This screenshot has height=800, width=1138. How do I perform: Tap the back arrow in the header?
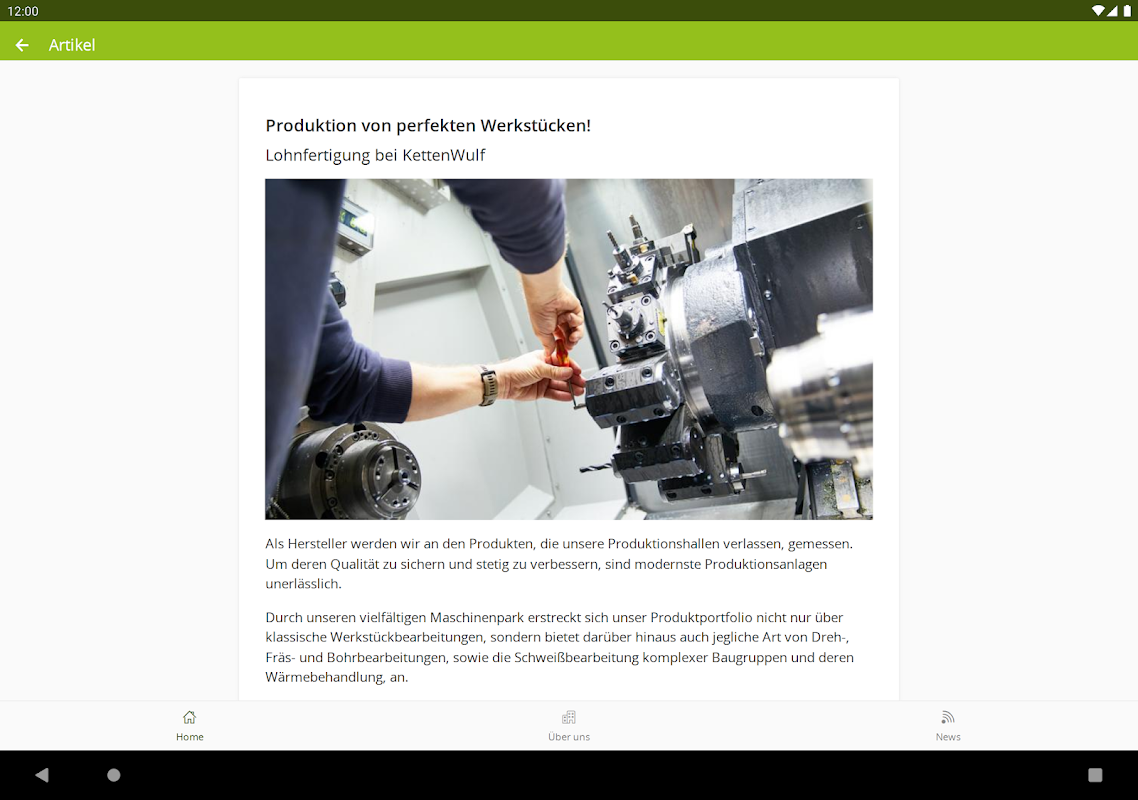(22, 45)
